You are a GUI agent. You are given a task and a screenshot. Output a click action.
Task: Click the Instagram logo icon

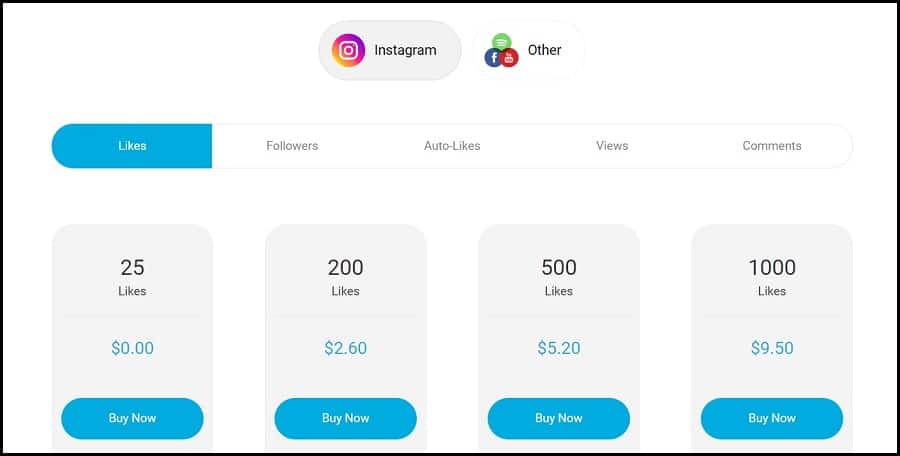click(x=348, y=51)
